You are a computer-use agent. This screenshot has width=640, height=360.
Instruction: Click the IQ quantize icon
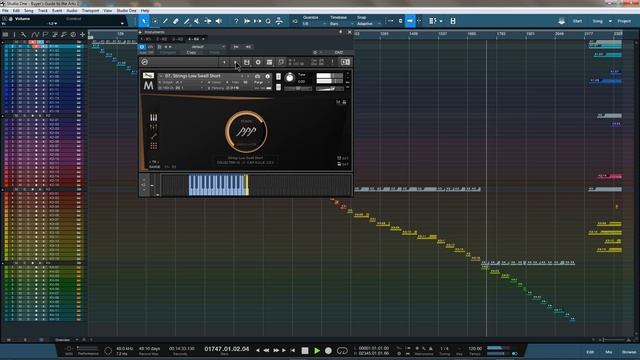point(295,21)
